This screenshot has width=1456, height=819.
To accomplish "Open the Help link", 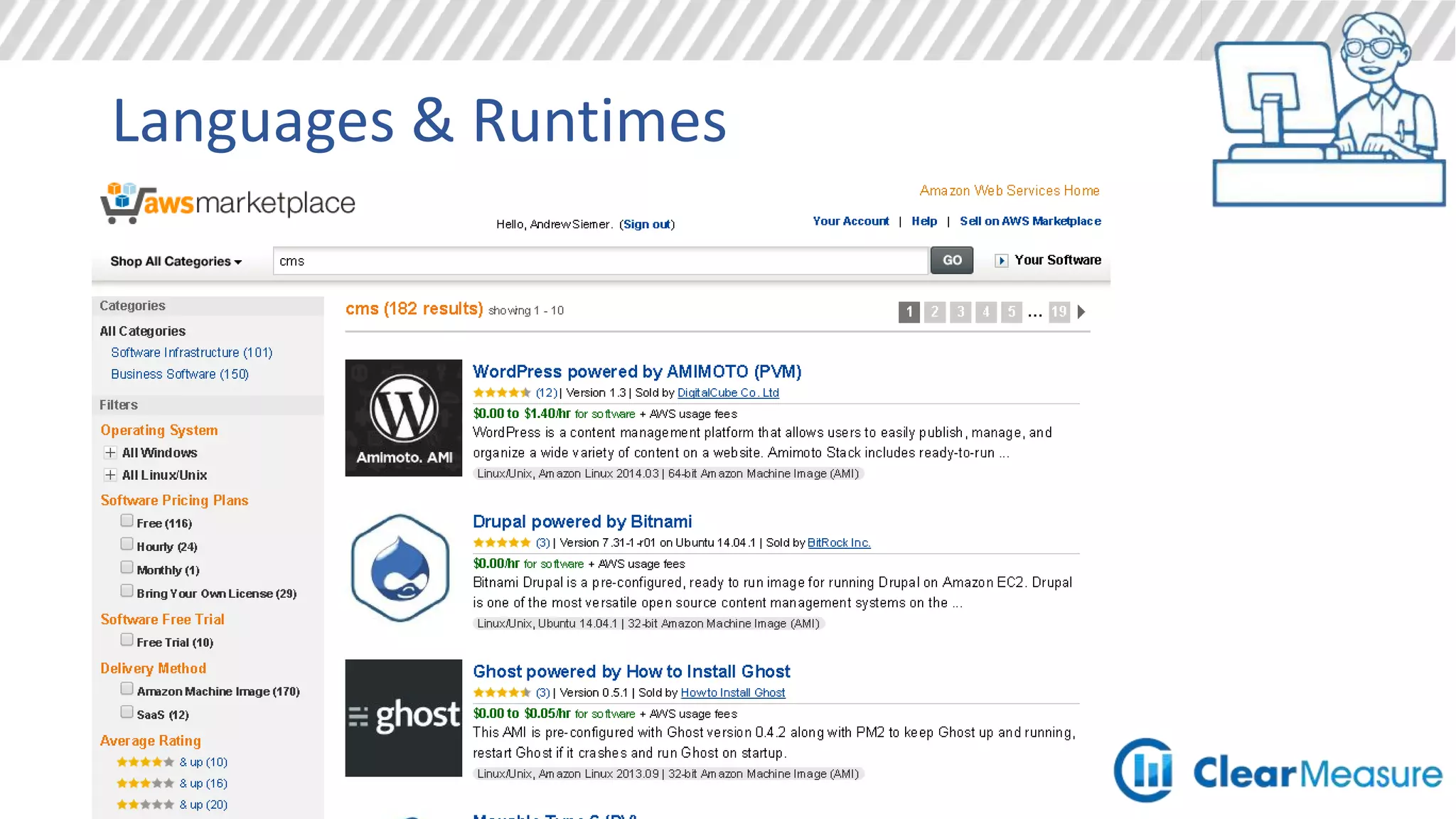I will pos(924,221).
